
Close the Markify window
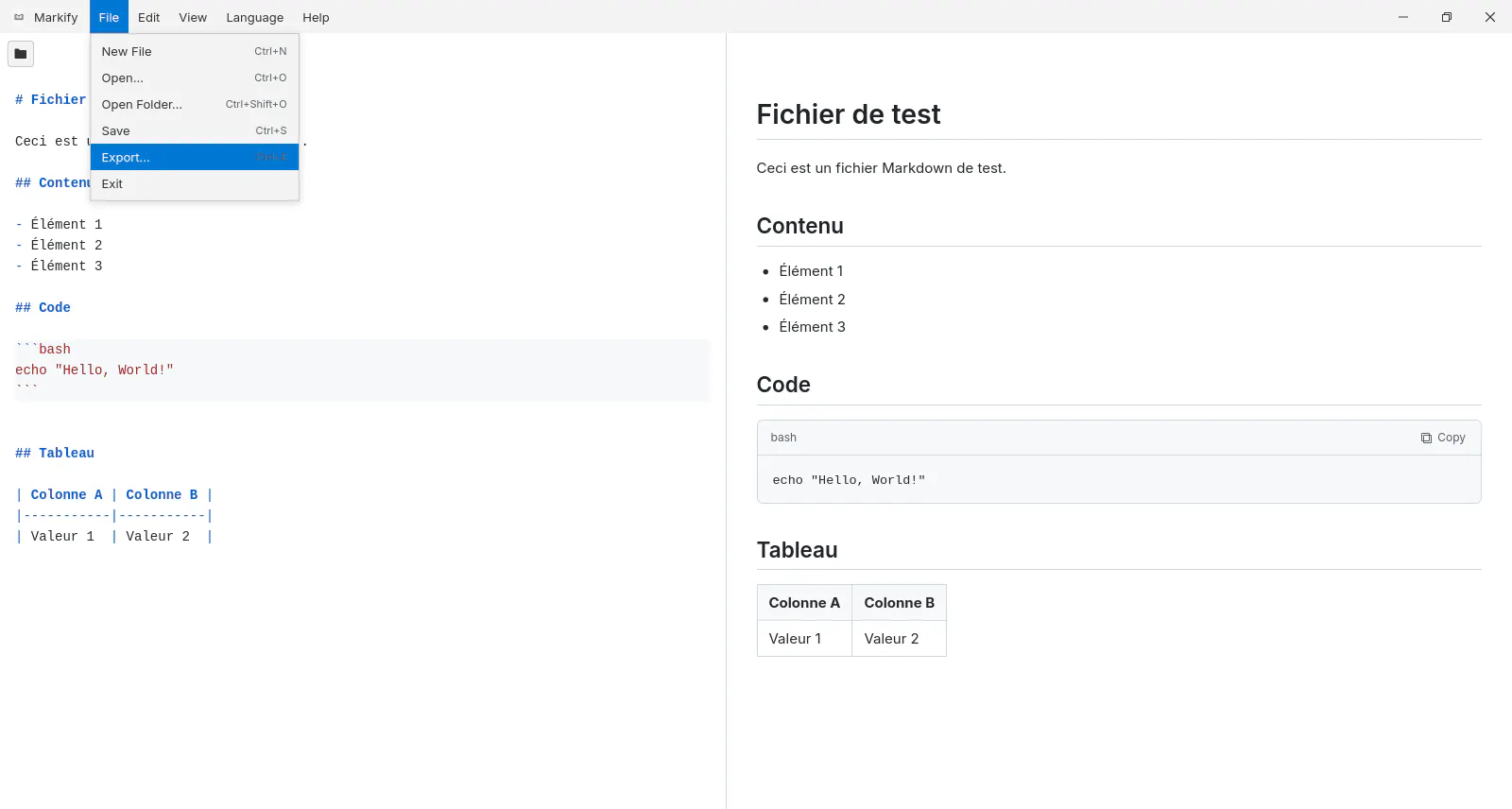(1490, 17)
